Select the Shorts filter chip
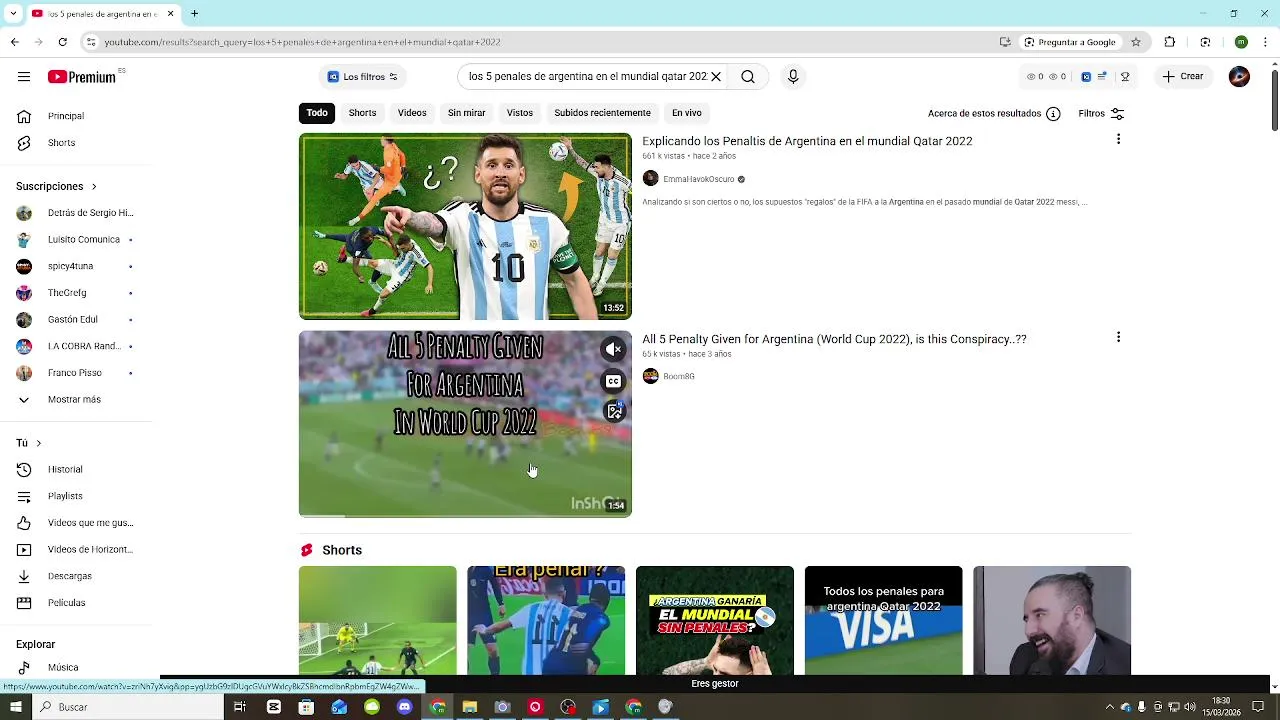Image resolution: width=1280 pixels, height=720 pixels. tap(362, 113)
